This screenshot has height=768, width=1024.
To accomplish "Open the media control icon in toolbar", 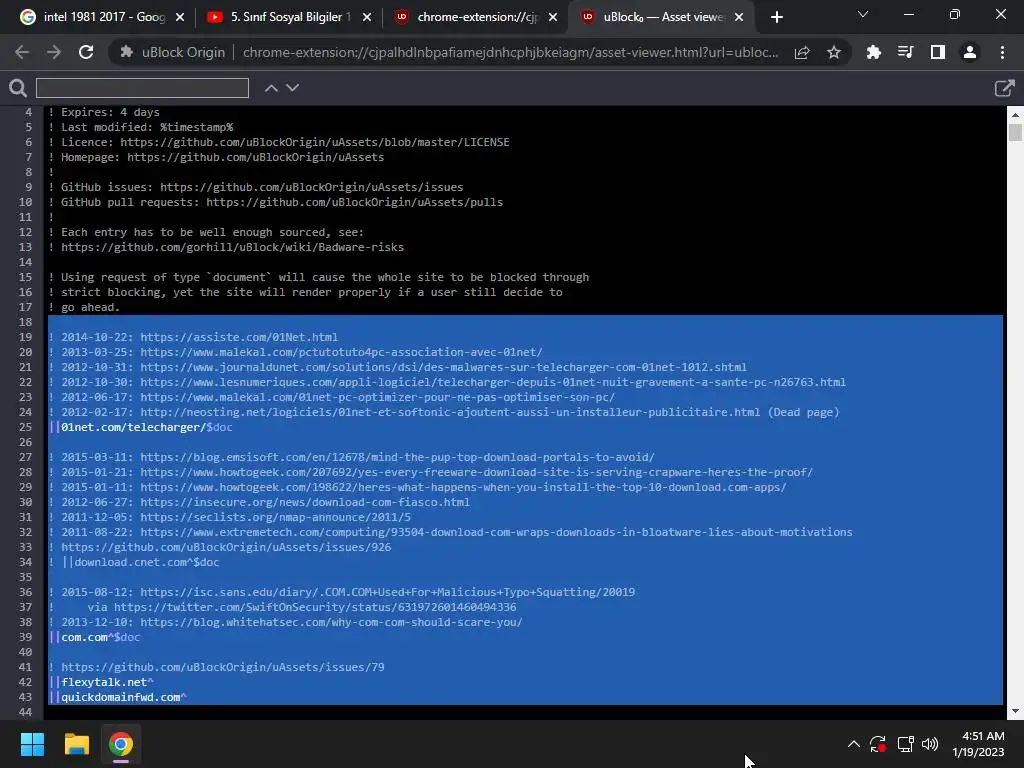I will 906,52.
